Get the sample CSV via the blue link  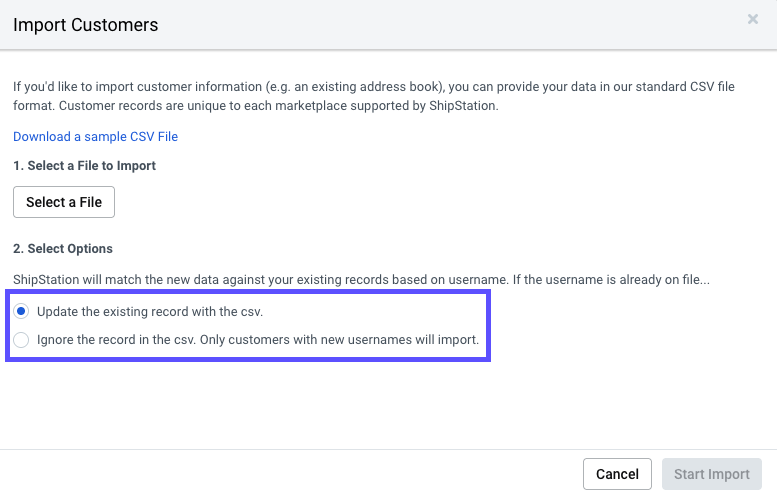(x=95, y=136)
